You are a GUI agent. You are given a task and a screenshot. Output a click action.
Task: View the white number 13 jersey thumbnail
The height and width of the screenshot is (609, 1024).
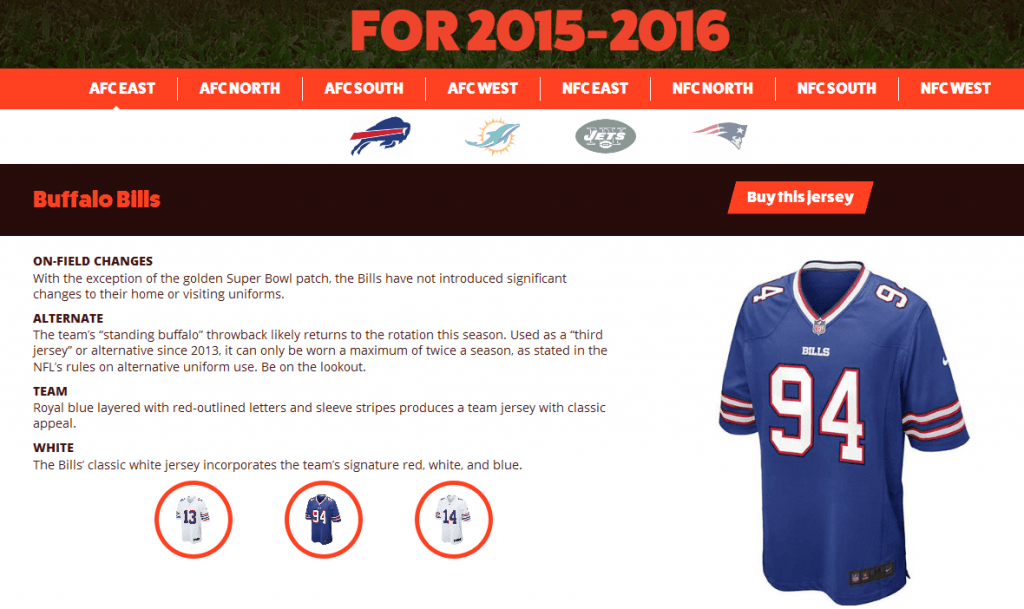click(193, 520)
